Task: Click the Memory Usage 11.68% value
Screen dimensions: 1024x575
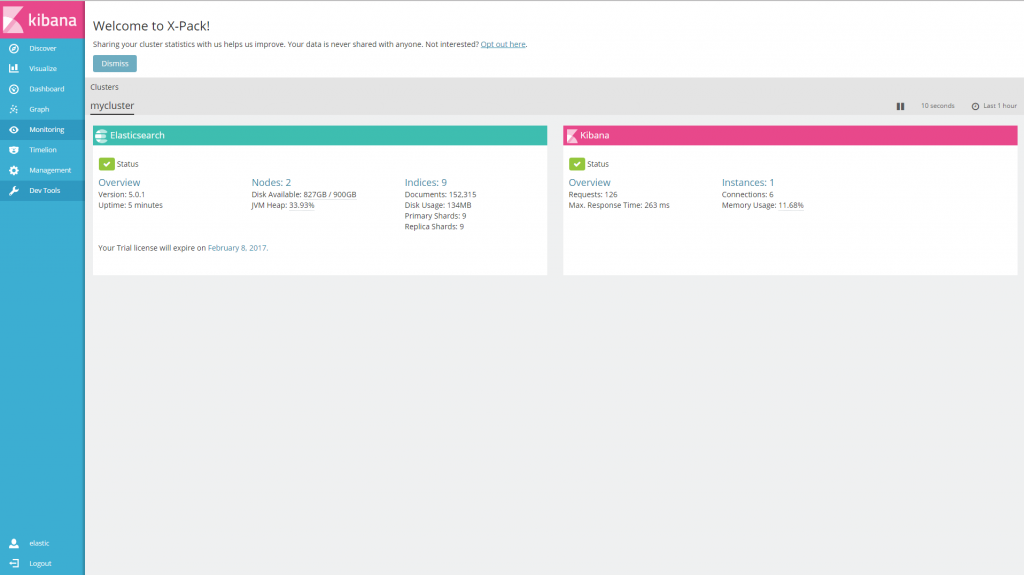Action: coord(791,205)
